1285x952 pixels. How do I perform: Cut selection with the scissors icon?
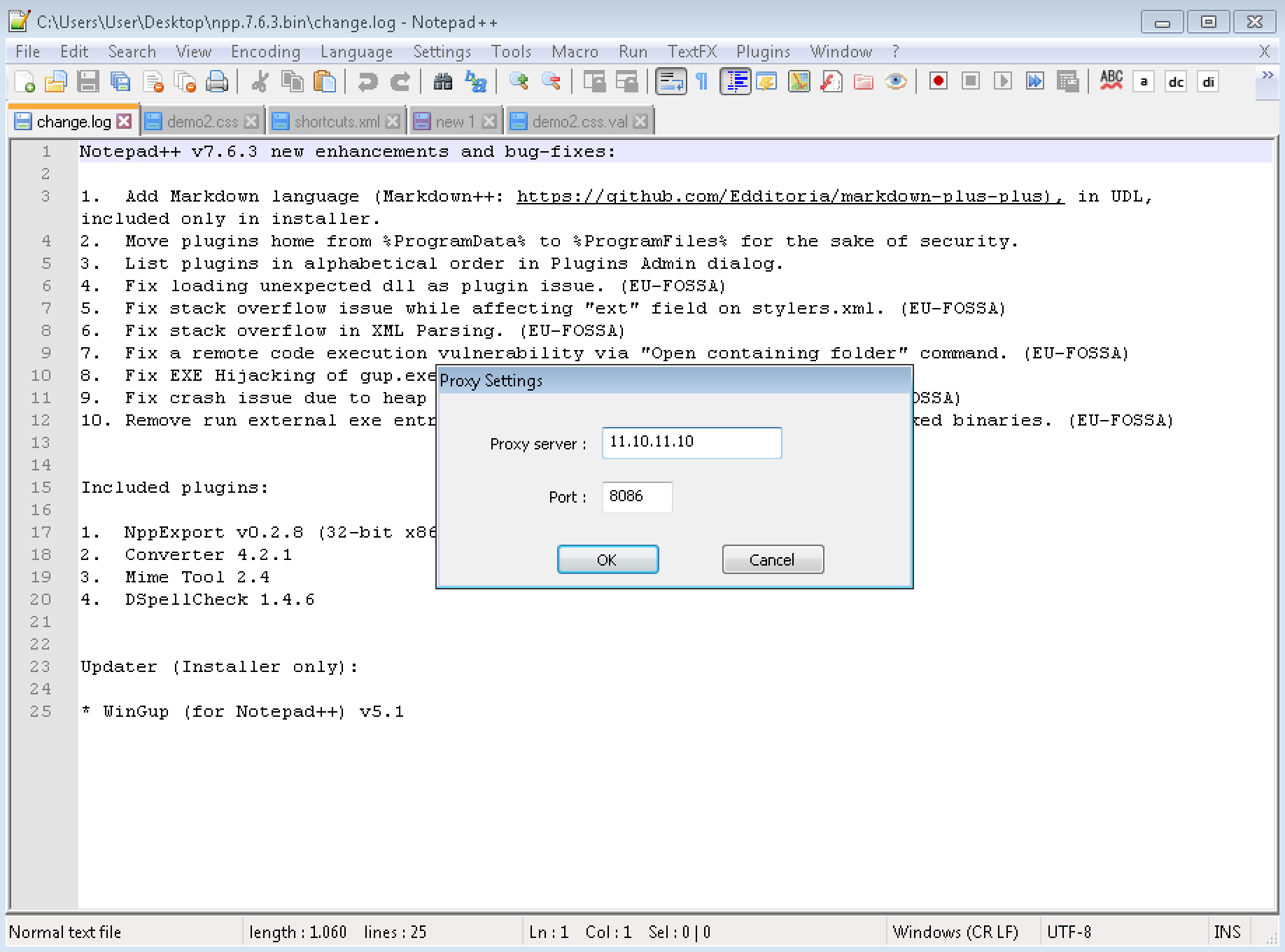pyautogui.click(x=260, y=82)
